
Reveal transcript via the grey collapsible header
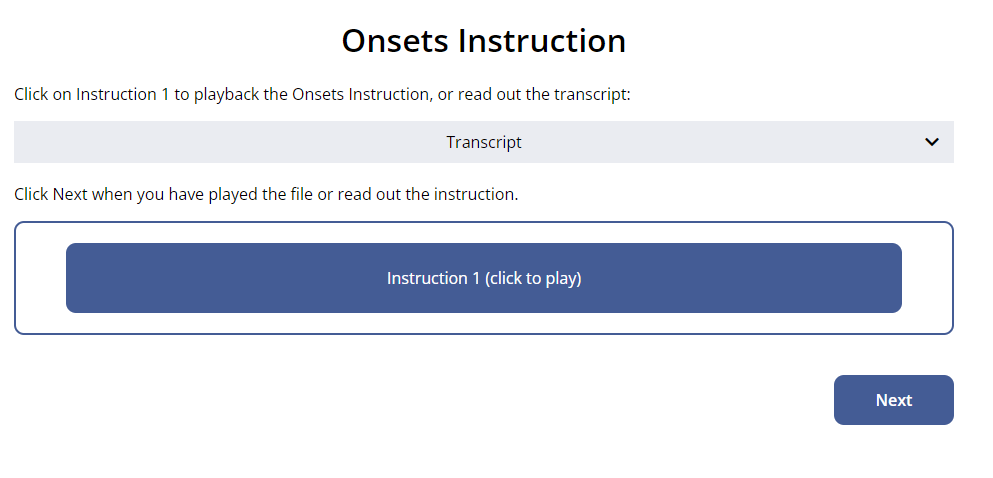484,142
